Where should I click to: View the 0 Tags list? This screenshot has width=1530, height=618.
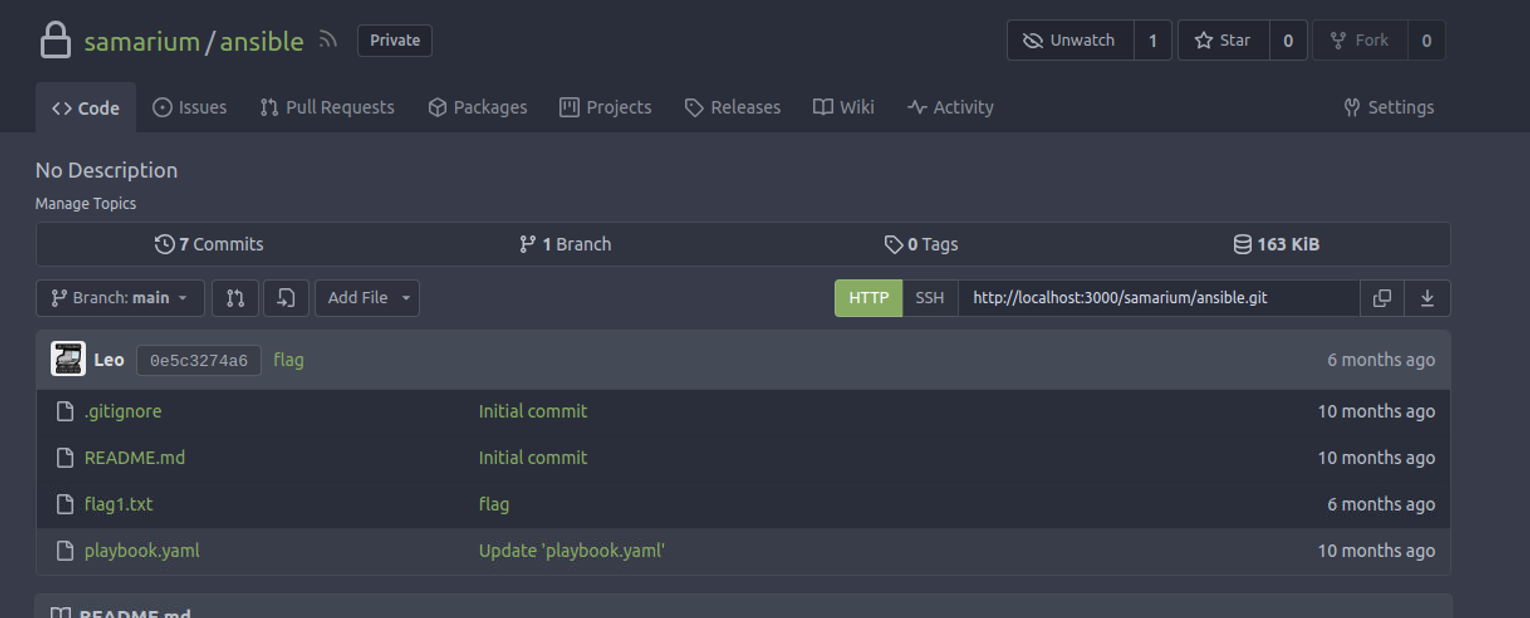921,244
